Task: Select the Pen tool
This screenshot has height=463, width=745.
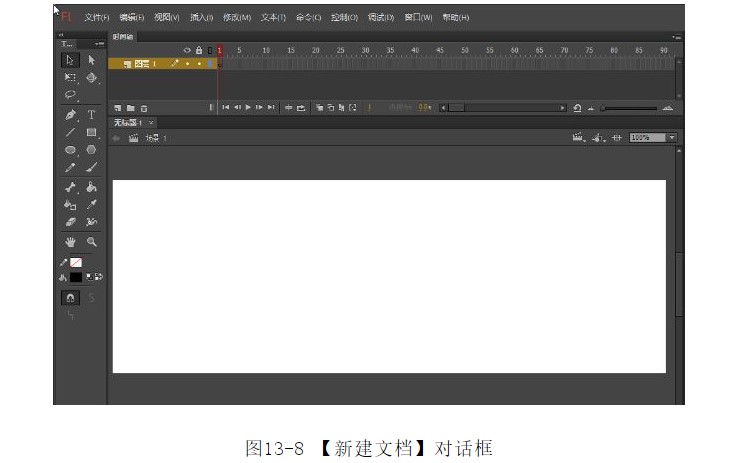Action: (70, 115)
